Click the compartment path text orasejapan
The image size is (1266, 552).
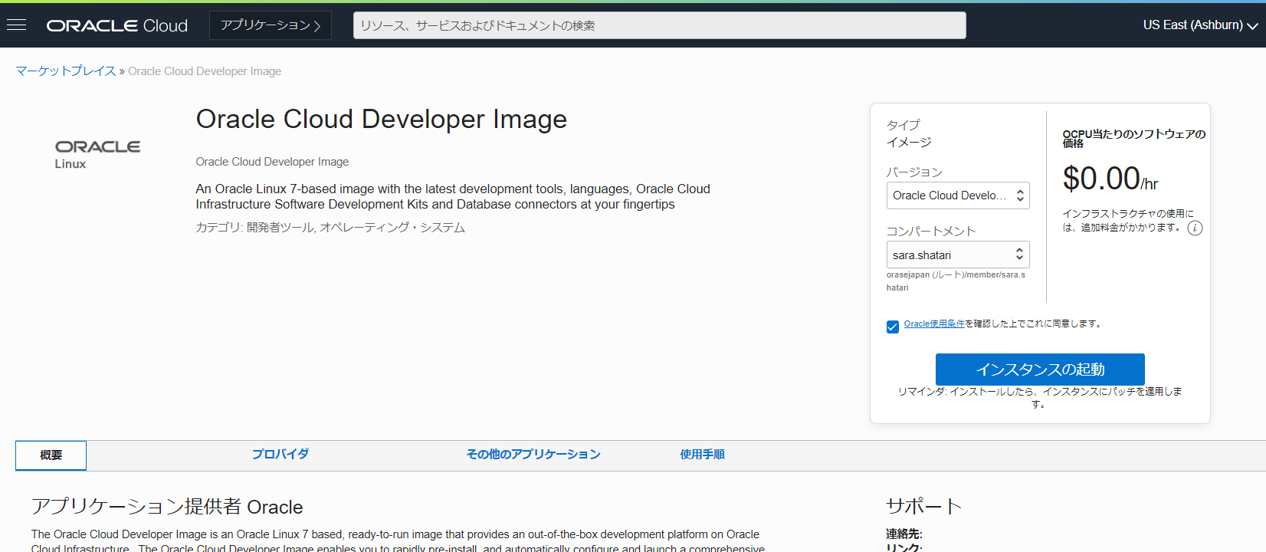pyautogui.click(x=958, y=281)
